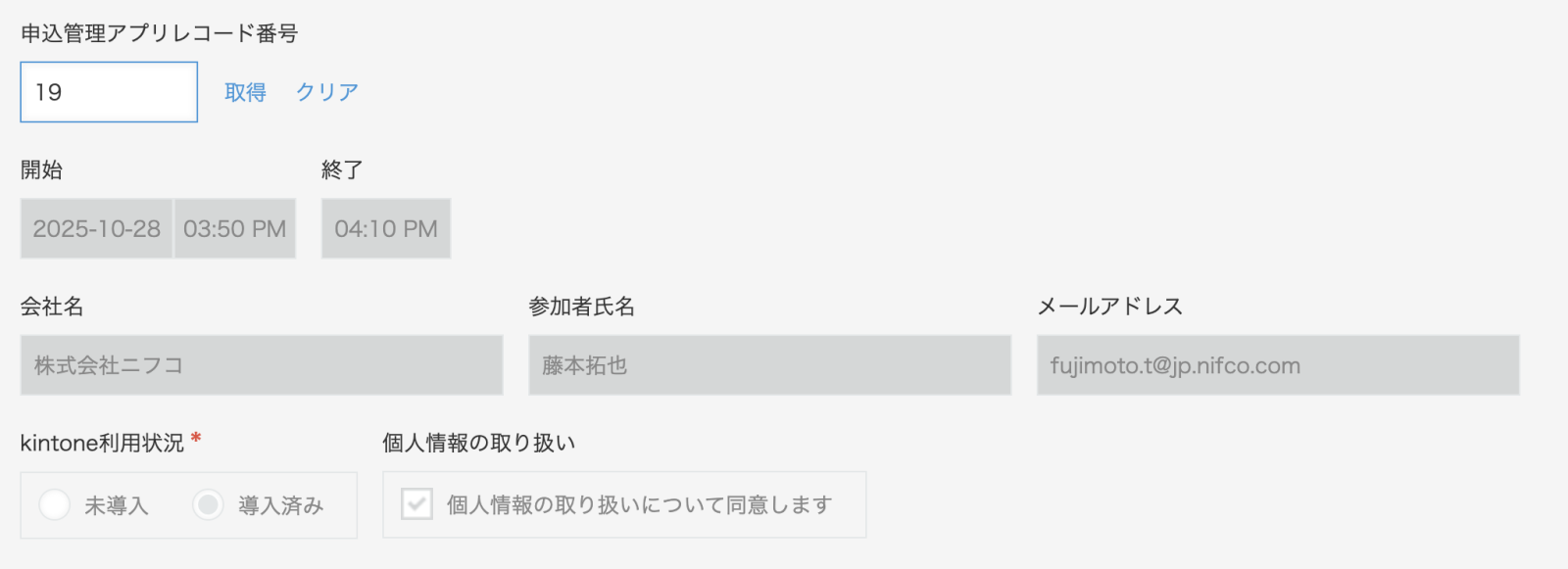The width and height of the screenshot is (1568, 569).
Task: Click the 取得 link
Action: click(x=245, y=92)
